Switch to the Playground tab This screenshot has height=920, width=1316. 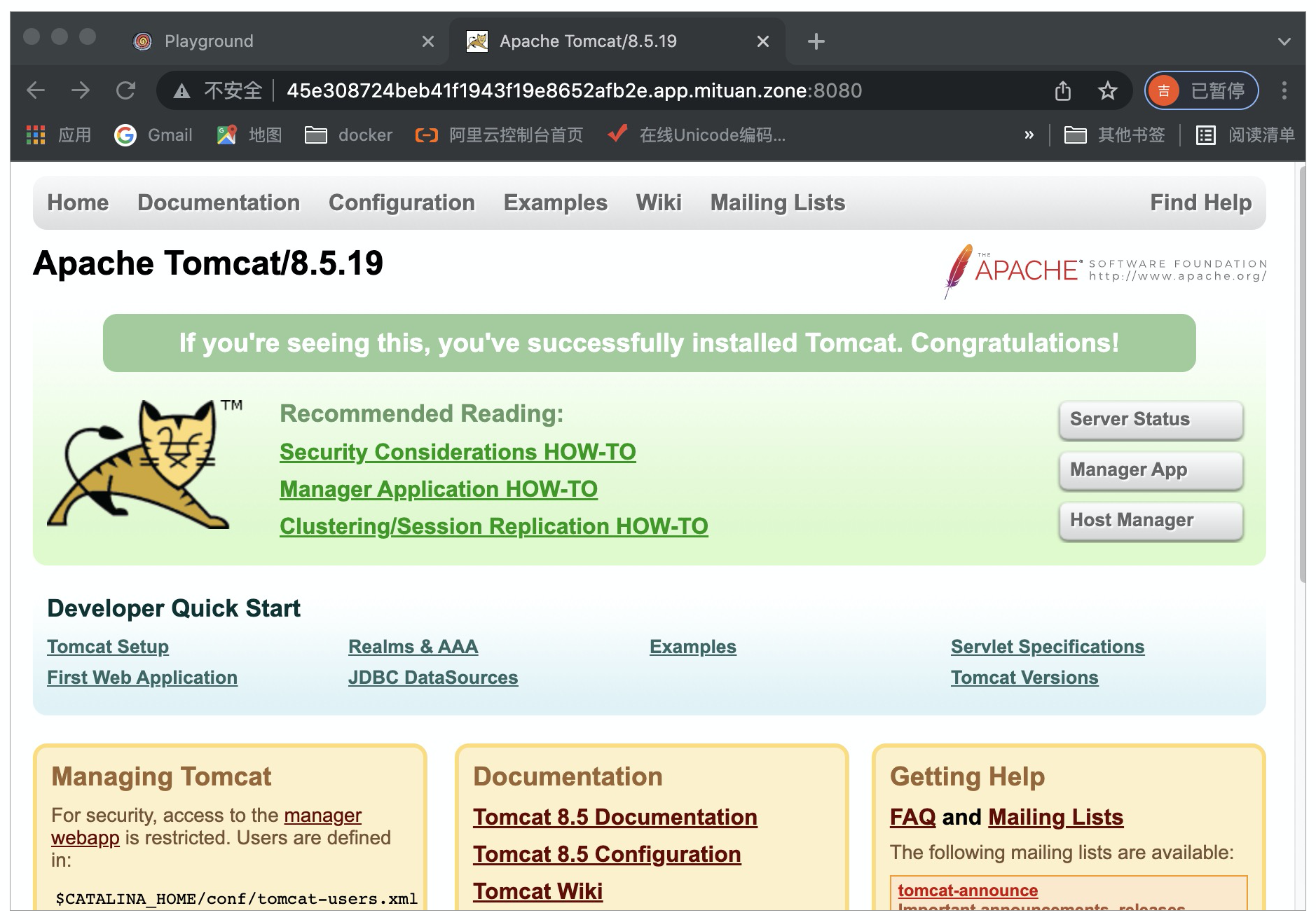[209, 41]
